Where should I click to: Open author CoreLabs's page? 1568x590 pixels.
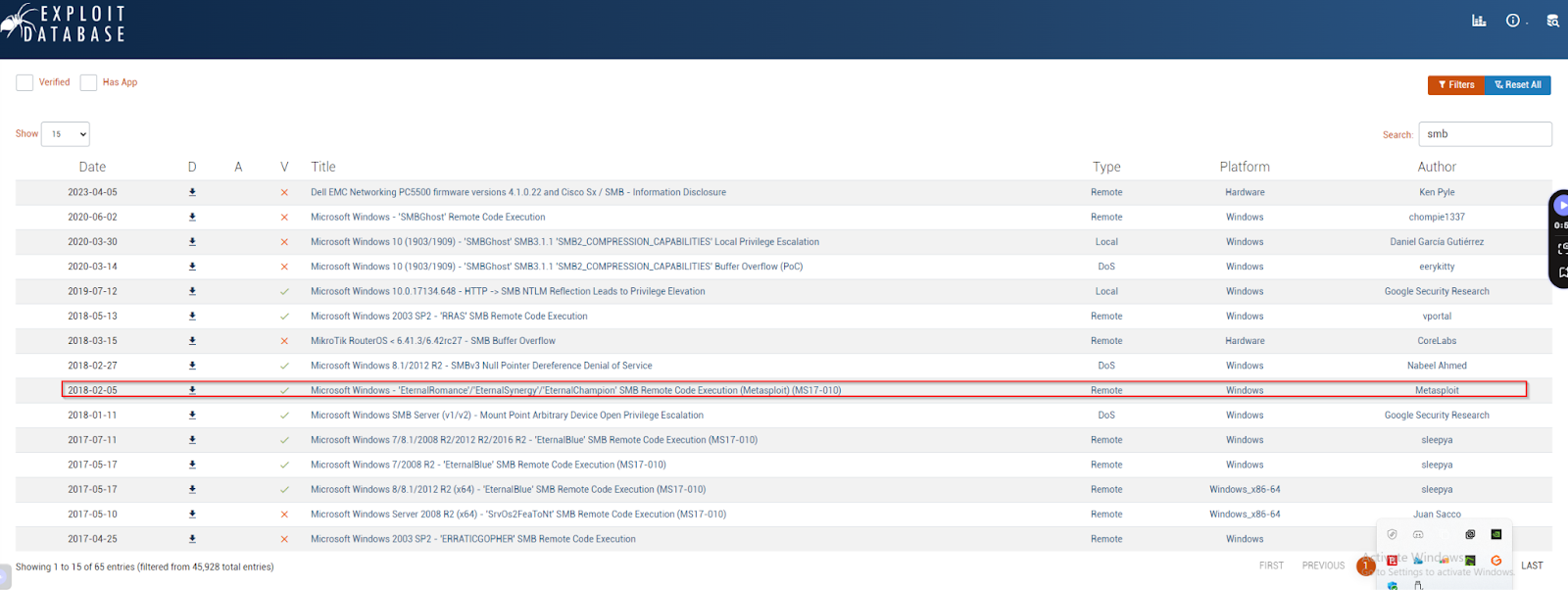tap(1437, 341)
